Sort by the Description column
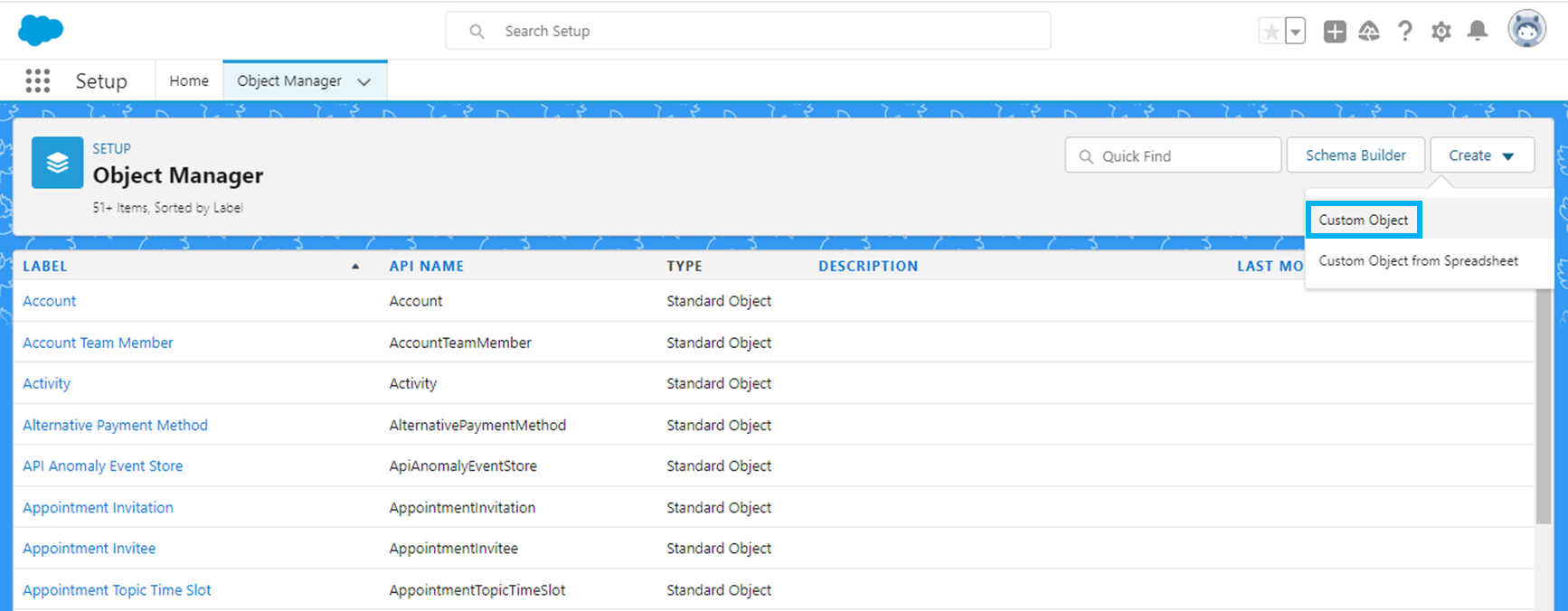 click(x=868, y=266)
